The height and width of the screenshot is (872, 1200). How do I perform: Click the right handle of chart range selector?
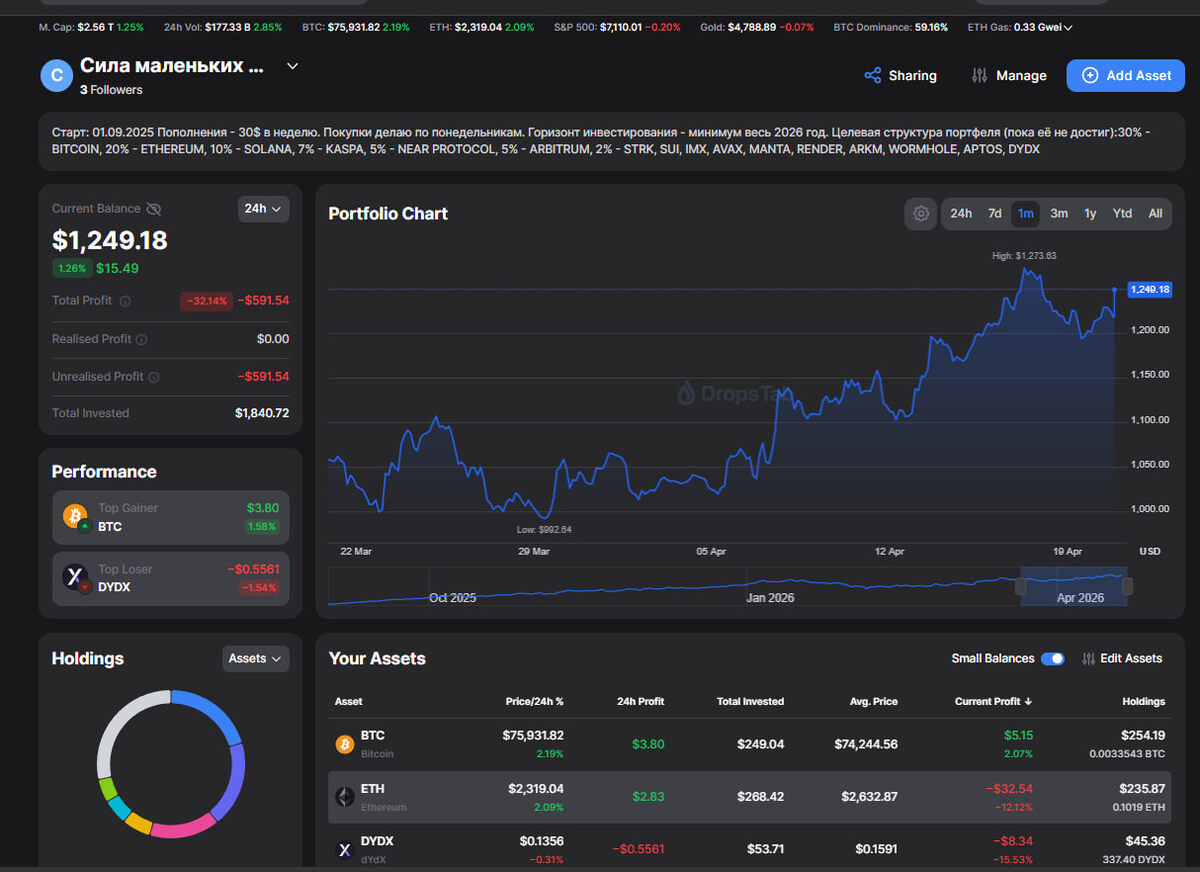[1127, 586]
